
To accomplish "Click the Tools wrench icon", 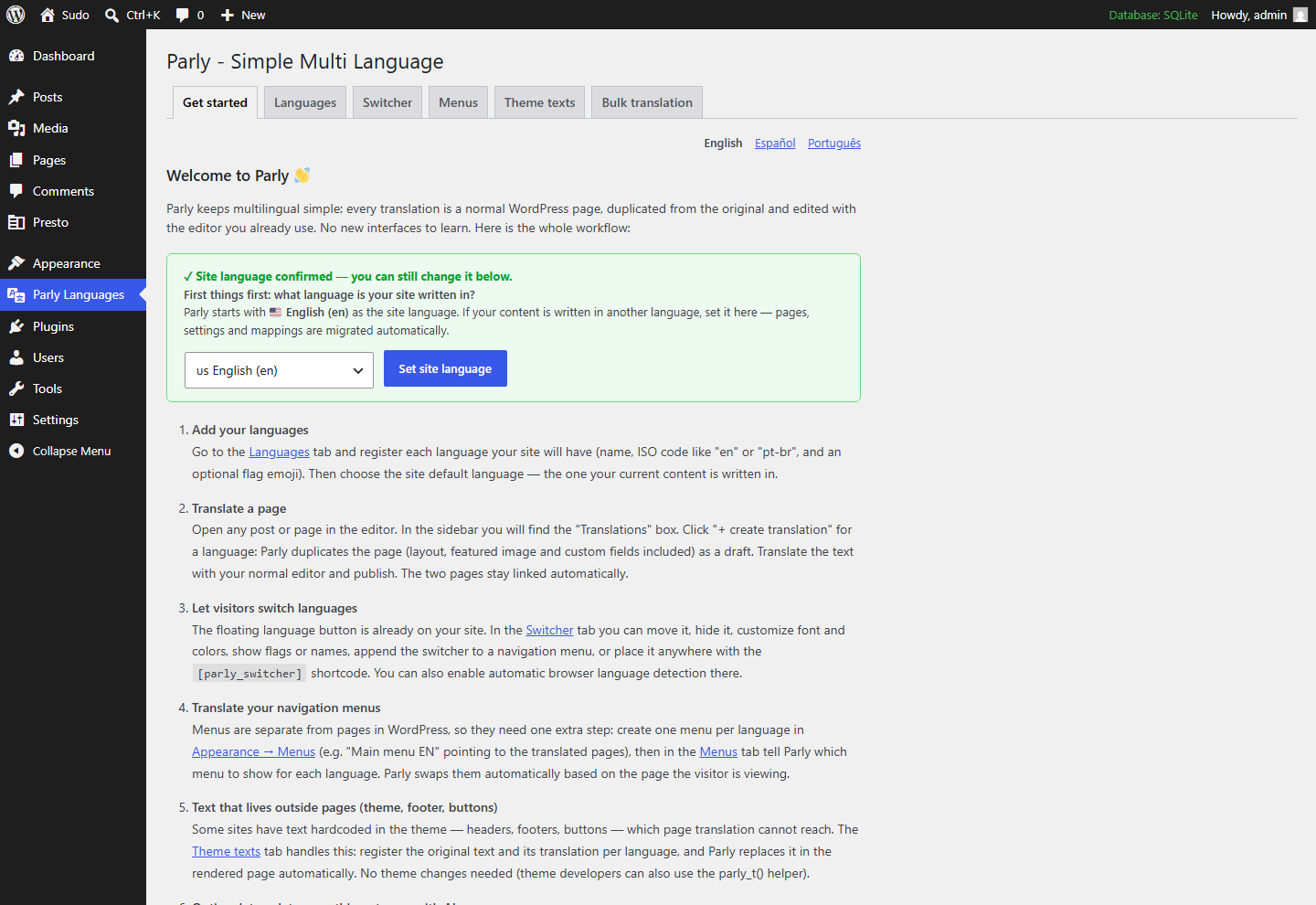I will (x=16, y=389).
